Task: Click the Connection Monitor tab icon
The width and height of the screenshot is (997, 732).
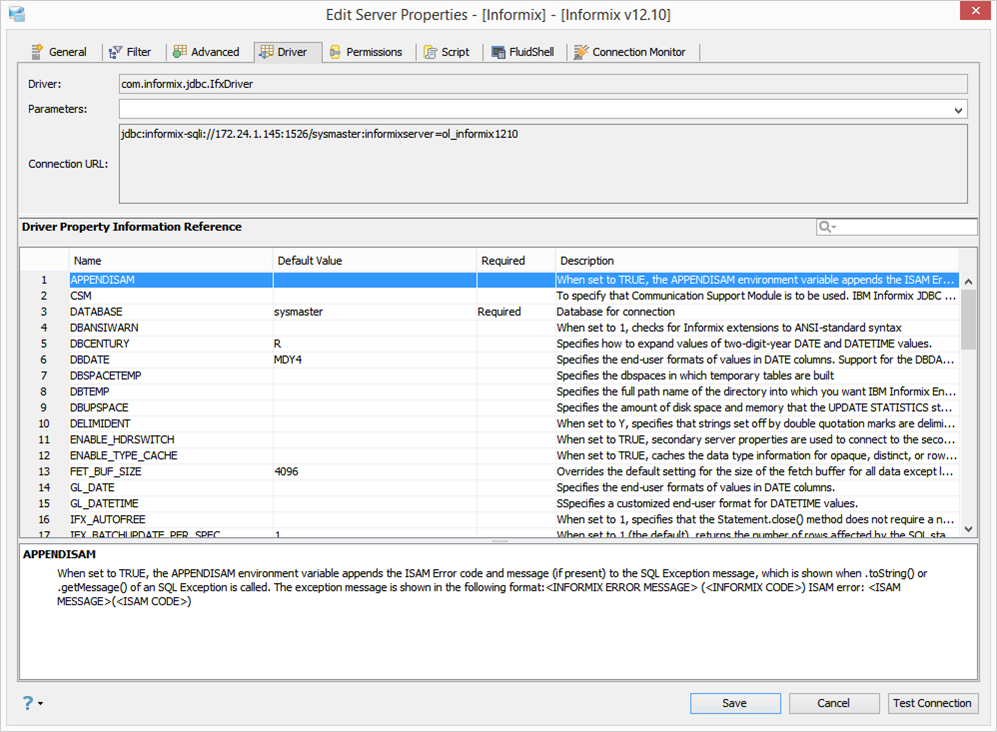Action: (581, 52)
